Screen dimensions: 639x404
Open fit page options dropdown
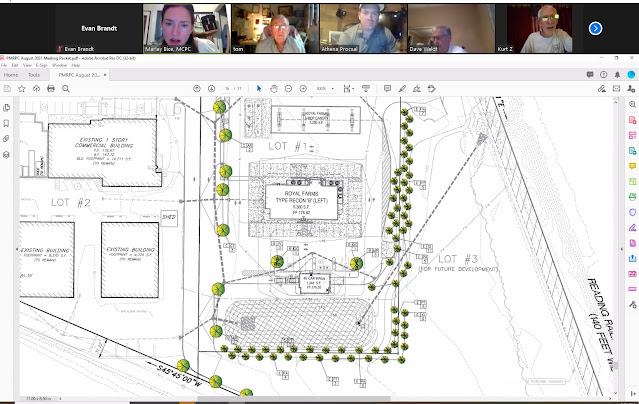tap(348, 88)
